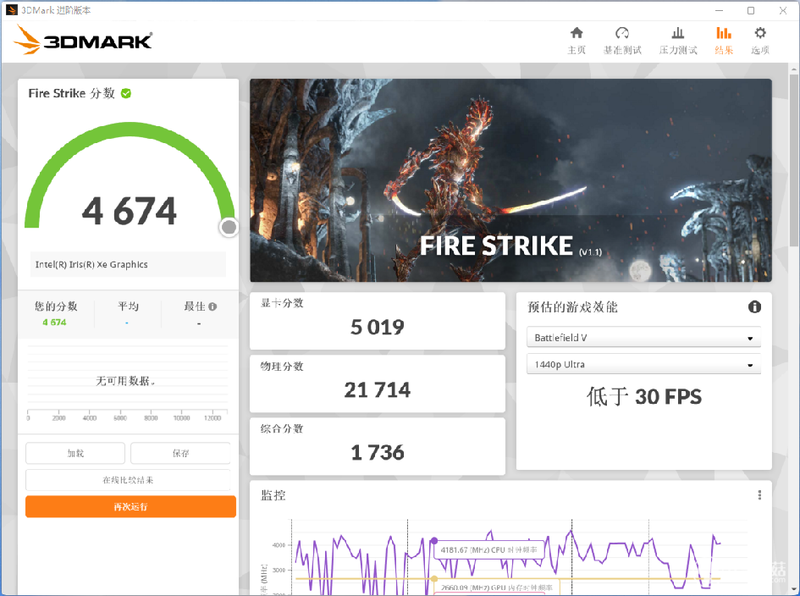Click the purple CPU frequency marker dot
The image size is (800, 596).
[x=434, y=540]
